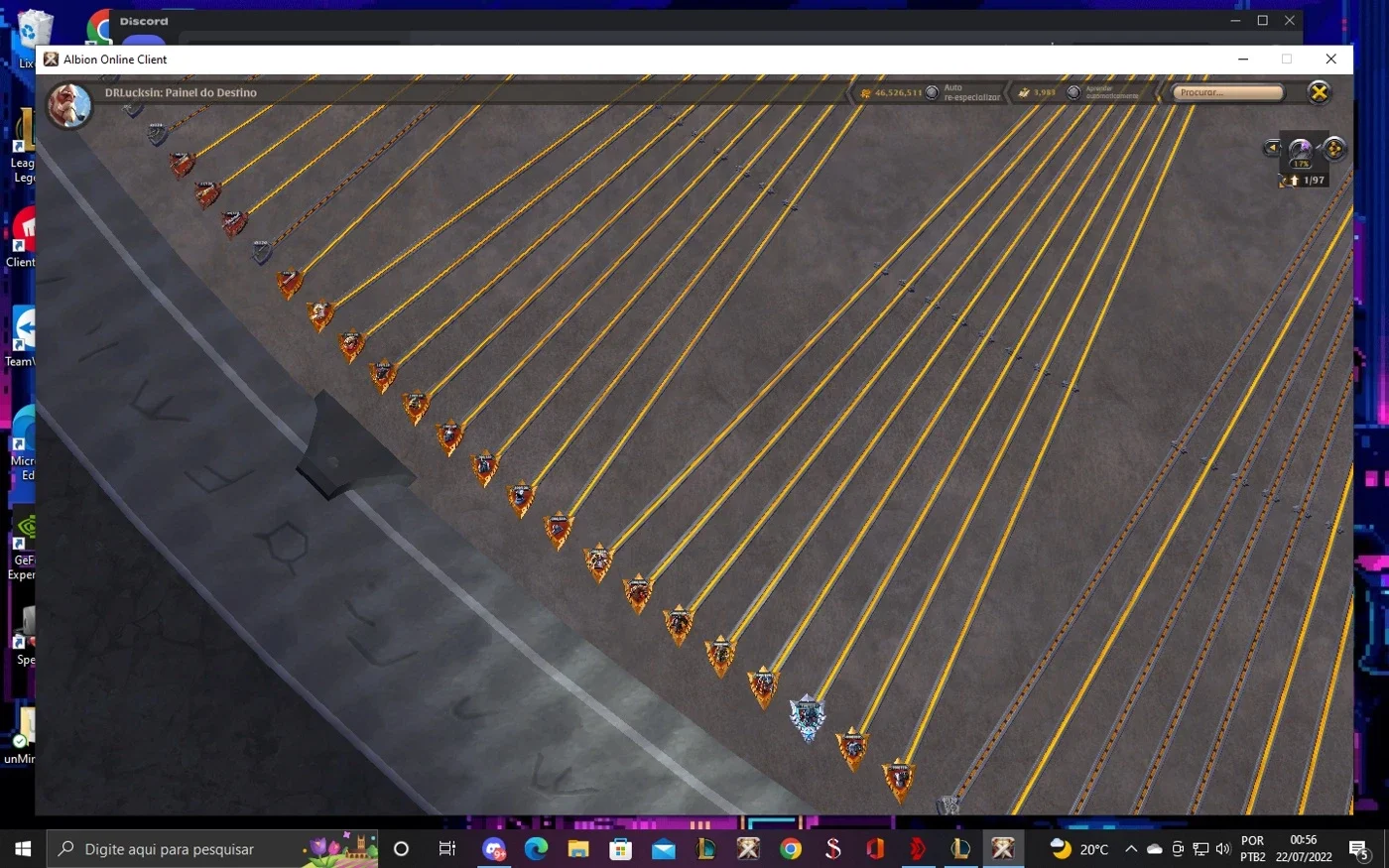
Task: Open the OneDrive cloud tray icon
Action: click(1154, 849)
